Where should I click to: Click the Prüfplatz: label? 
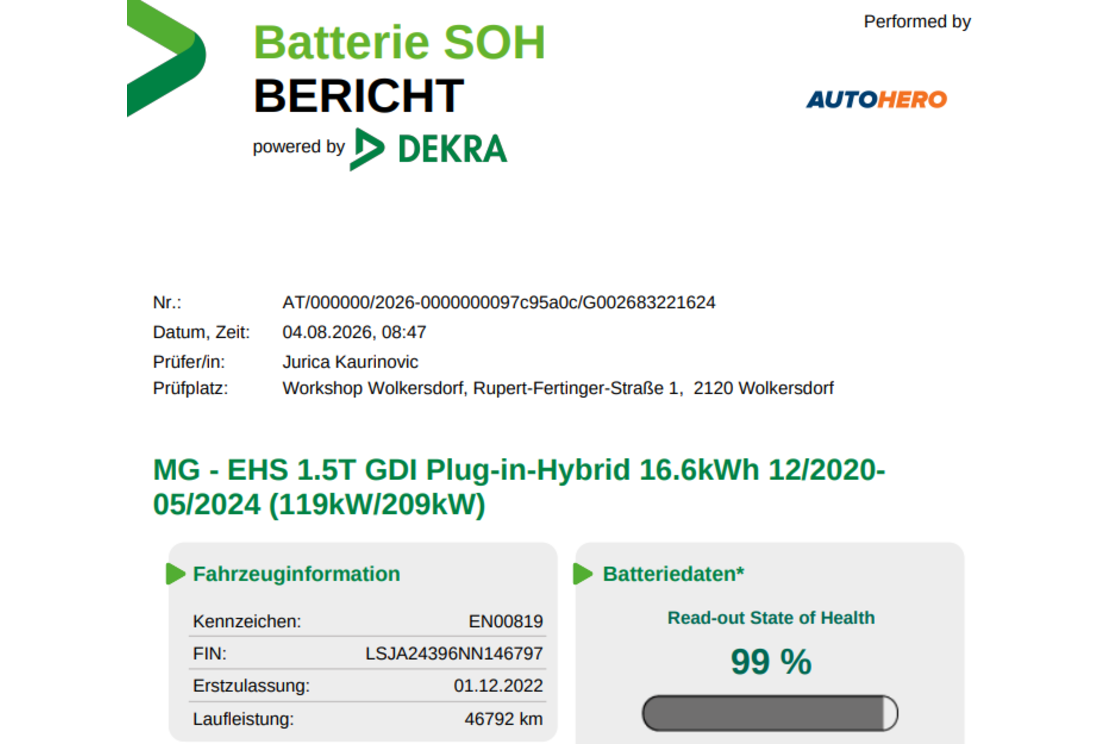click(x=190, y=389)
